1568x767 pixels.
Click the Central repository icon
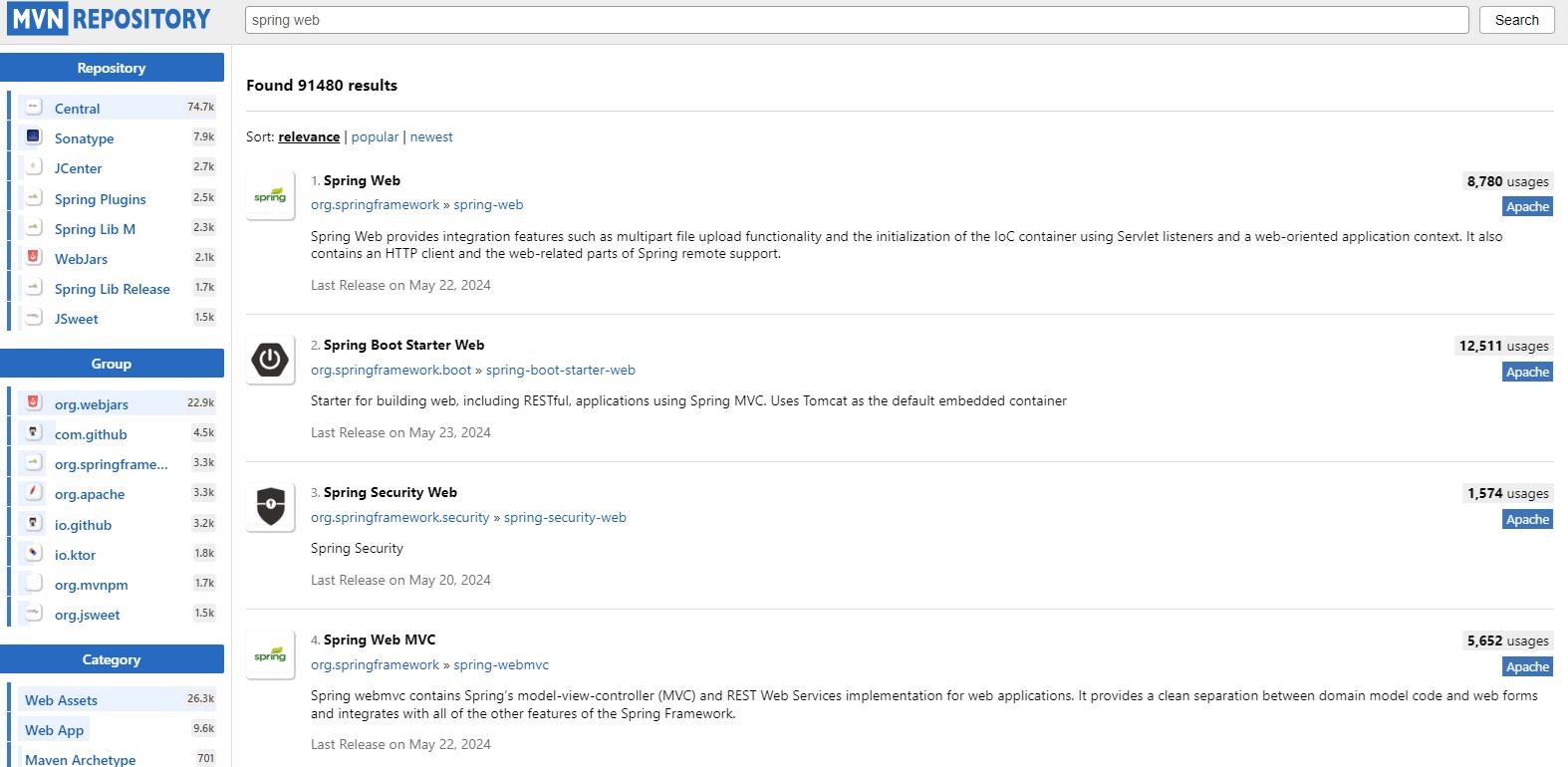tap(34, 107)
